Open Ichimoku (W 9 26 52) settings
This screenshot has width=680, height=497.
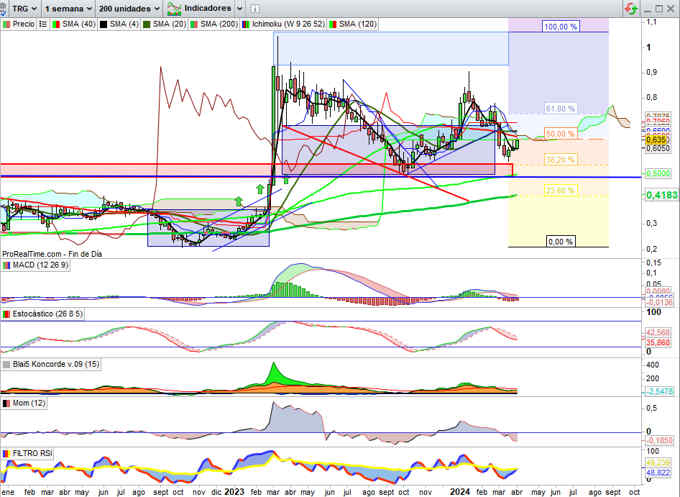tap(283, 24)
